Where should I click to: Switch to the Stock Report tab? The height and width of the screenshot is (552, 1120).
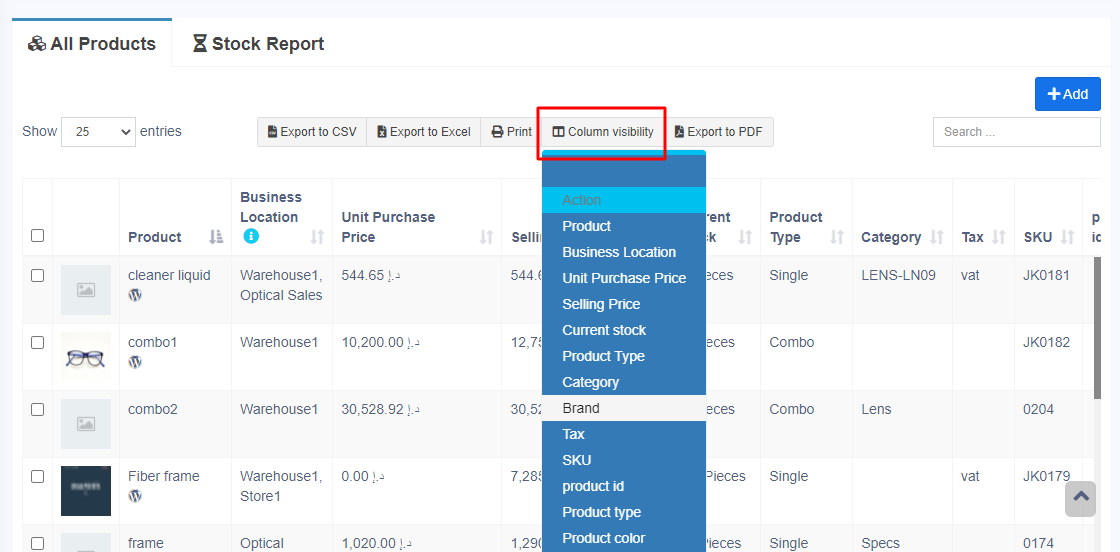pos(258,44)
